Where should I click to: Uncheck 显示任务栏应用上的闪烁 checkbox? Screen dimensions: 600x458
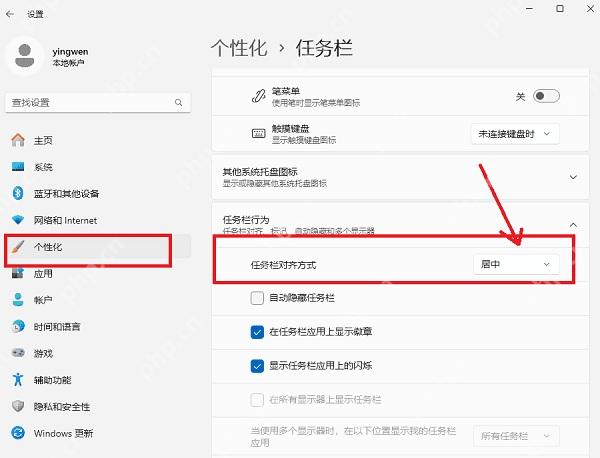click(x=257, y=366)
